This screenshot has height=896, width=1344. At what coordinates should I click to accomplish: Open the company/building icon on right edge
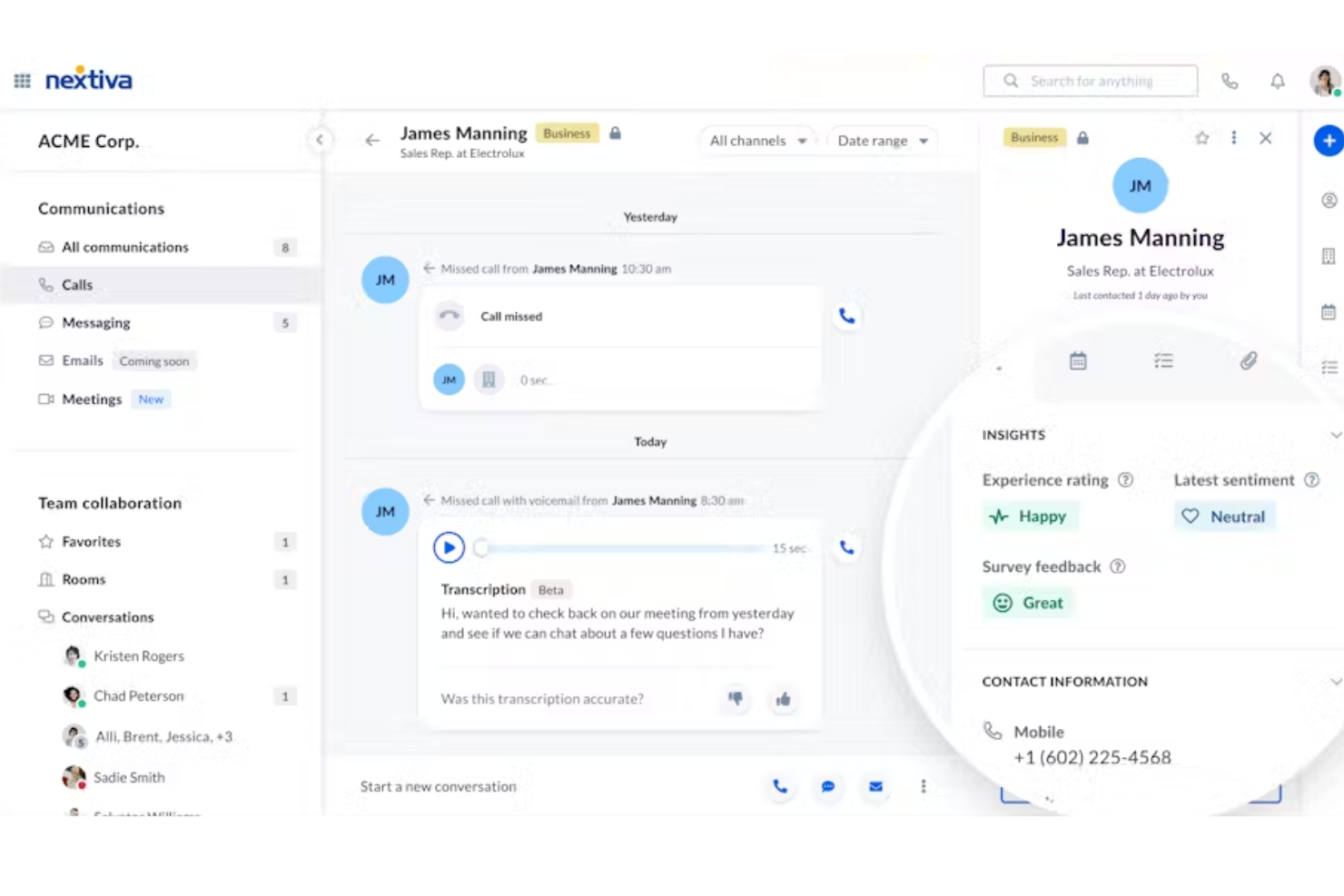tap(1329, 255)
